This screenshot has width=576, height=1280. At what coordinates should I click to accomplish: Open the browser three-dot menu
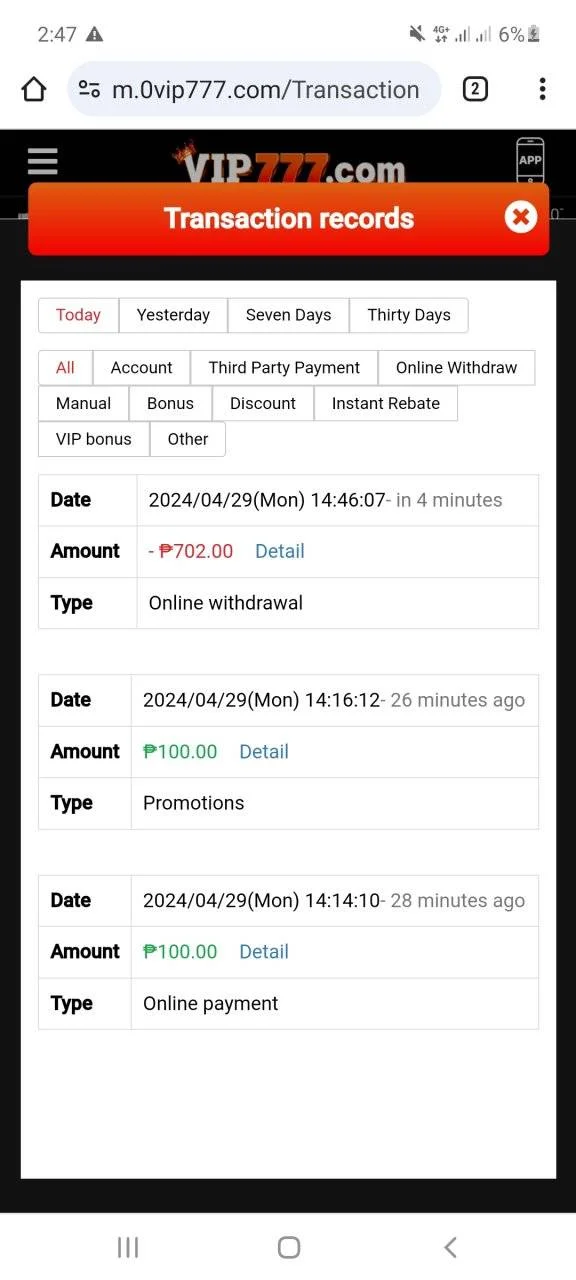click(x=542, y=90)
